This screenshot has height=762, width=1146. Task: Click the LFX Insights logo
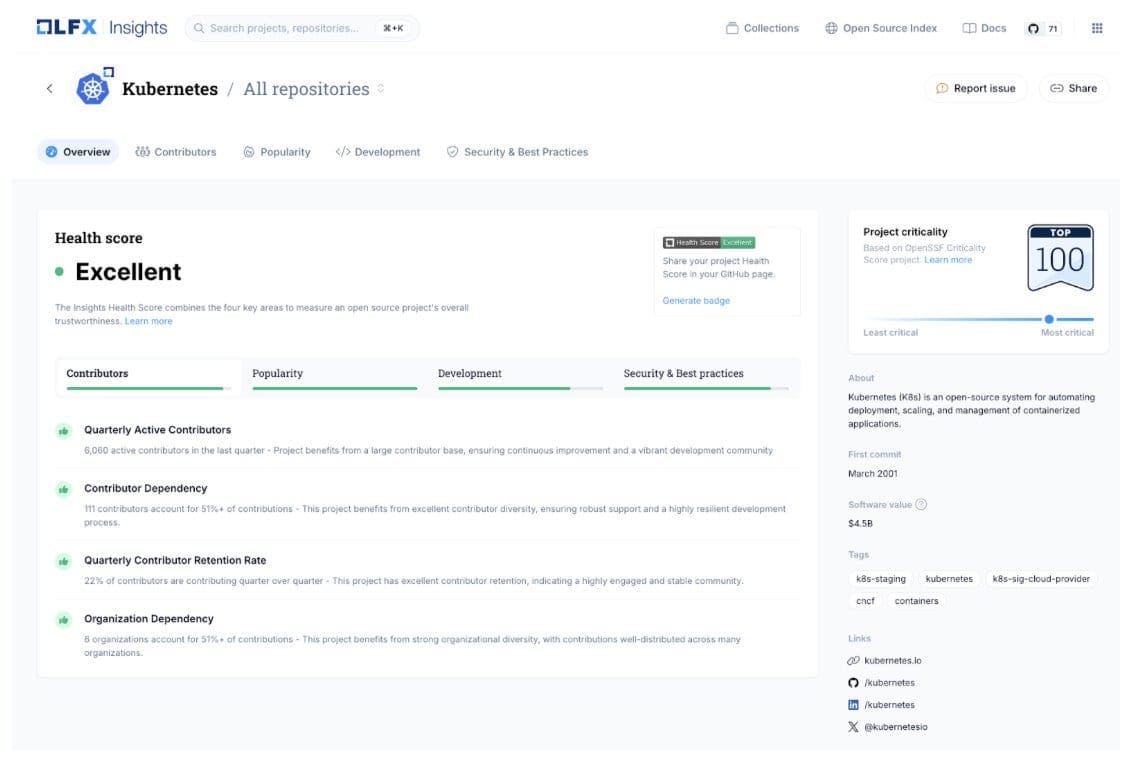click(102, 28)
